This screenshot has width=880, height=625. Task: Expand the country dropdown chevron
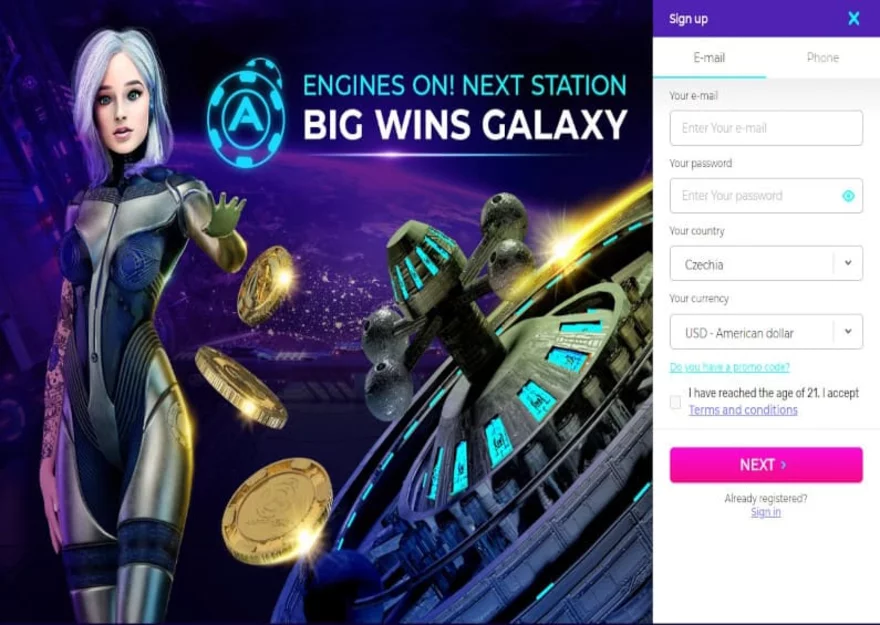coord(848,263)
